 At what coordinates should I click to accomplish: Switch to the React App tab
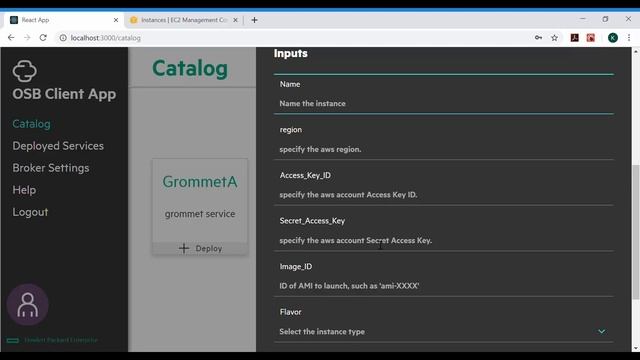click(x=64, y=20)
